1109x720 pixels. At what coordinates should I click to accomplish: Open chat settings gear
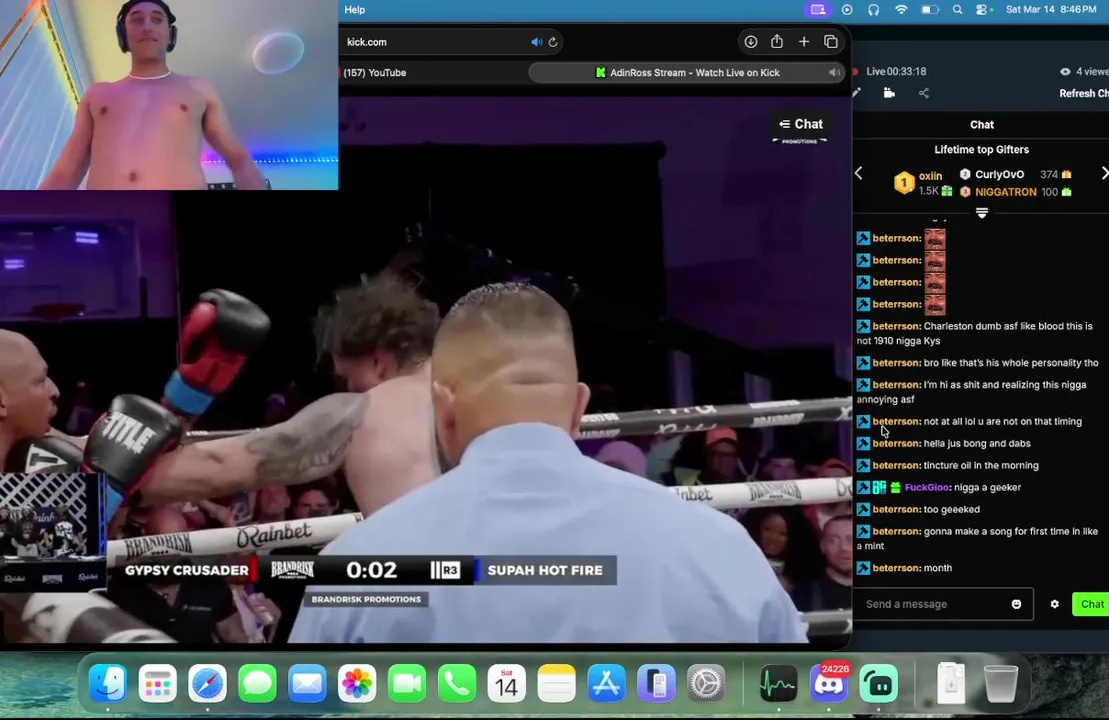[x=1055, y=604]
